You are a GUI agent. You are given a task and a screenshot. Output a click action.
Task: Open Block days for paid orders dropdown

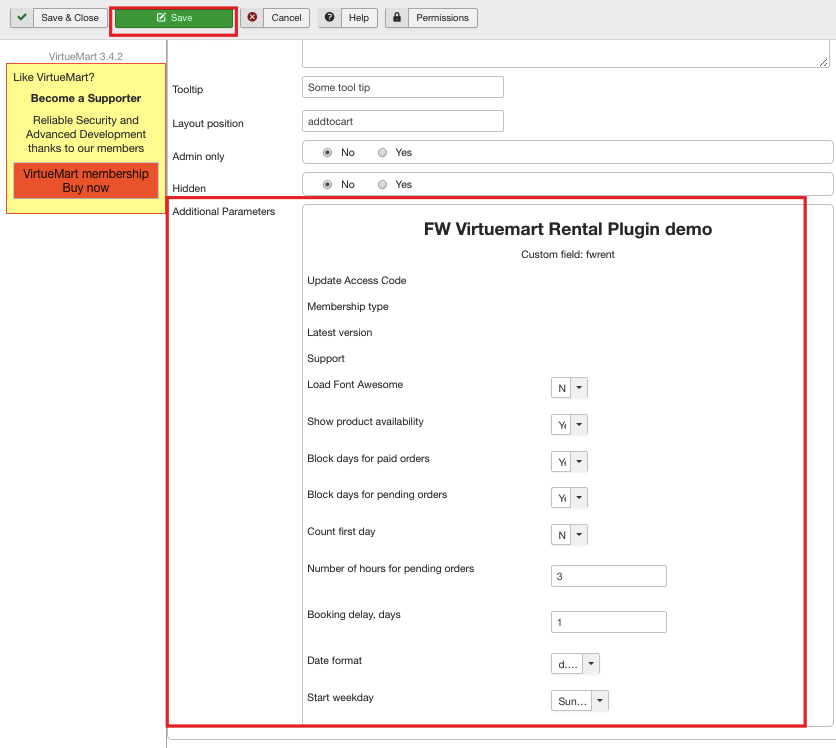(569, 462)
